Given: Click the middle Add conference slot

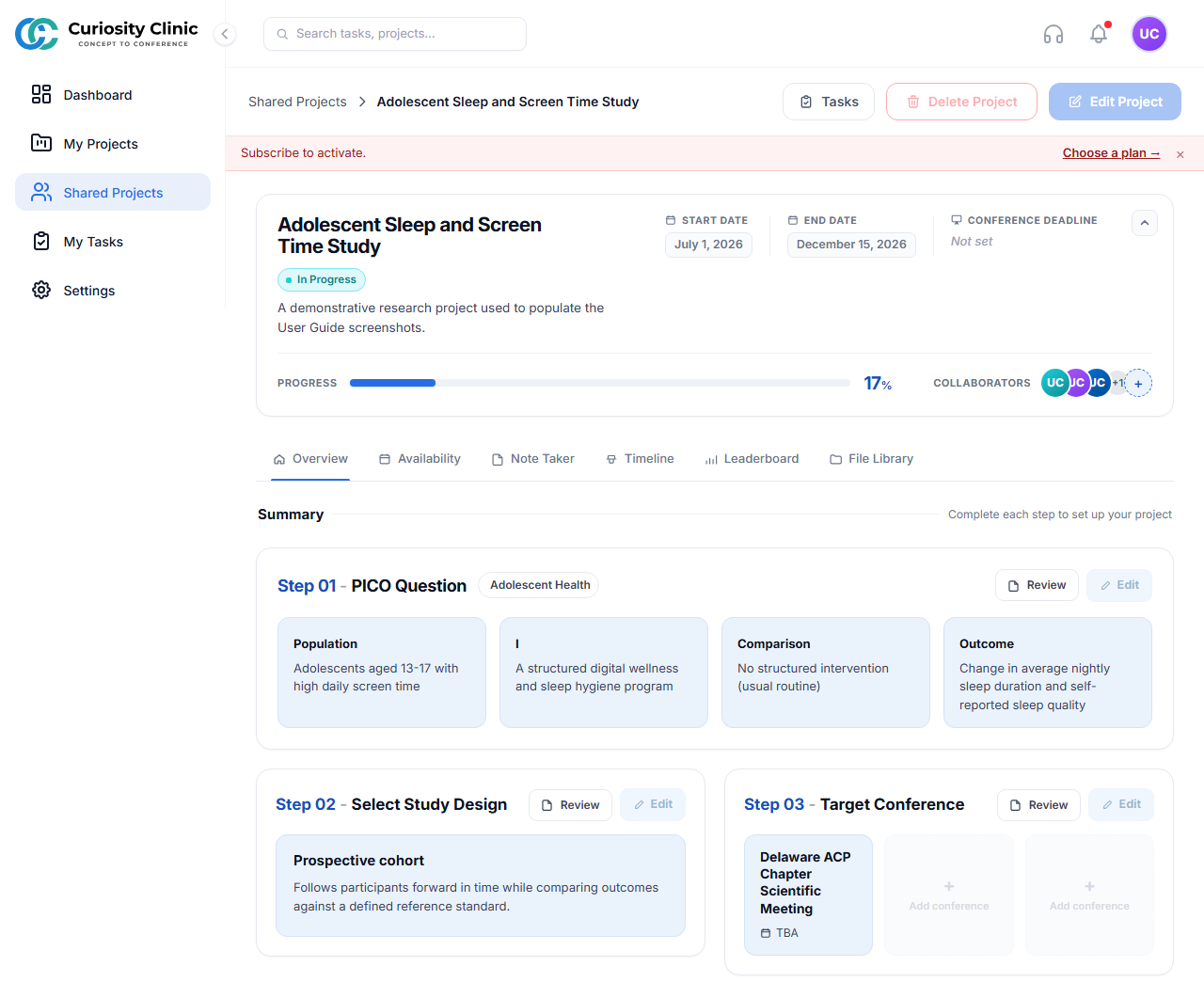Looking at the screenshot, I should click(x=949, y=895).
